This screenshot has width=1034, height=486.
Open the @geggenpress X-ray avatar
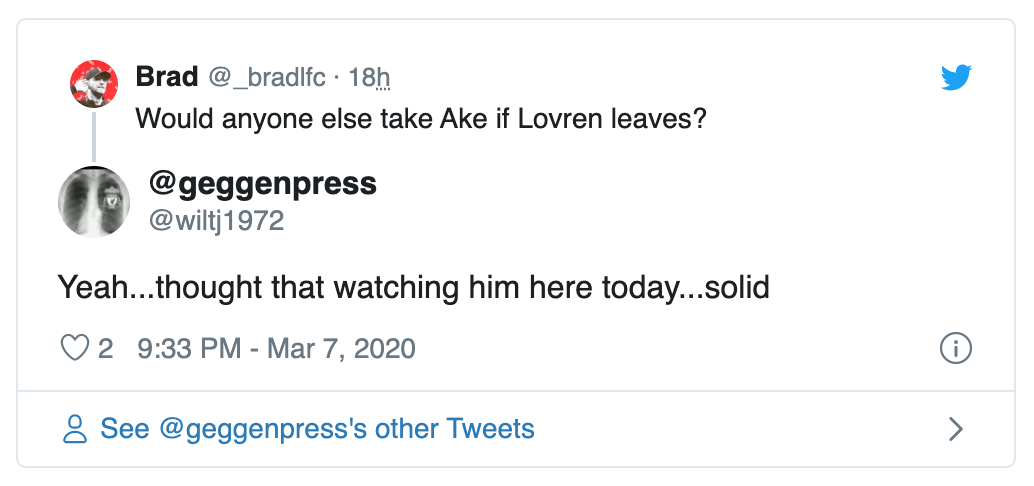94,201
